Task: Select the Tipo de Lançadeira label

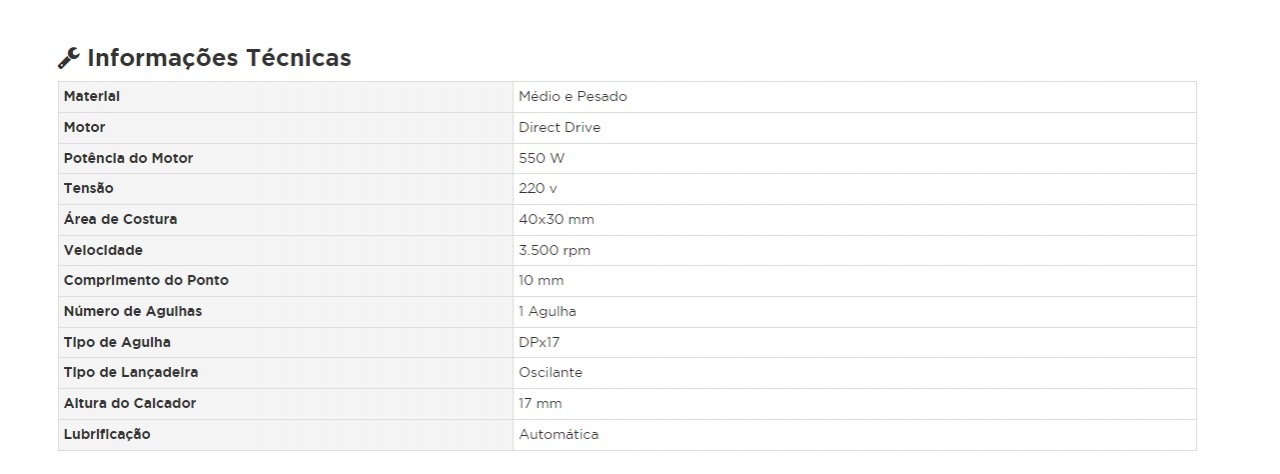Action: coord(131,373)
